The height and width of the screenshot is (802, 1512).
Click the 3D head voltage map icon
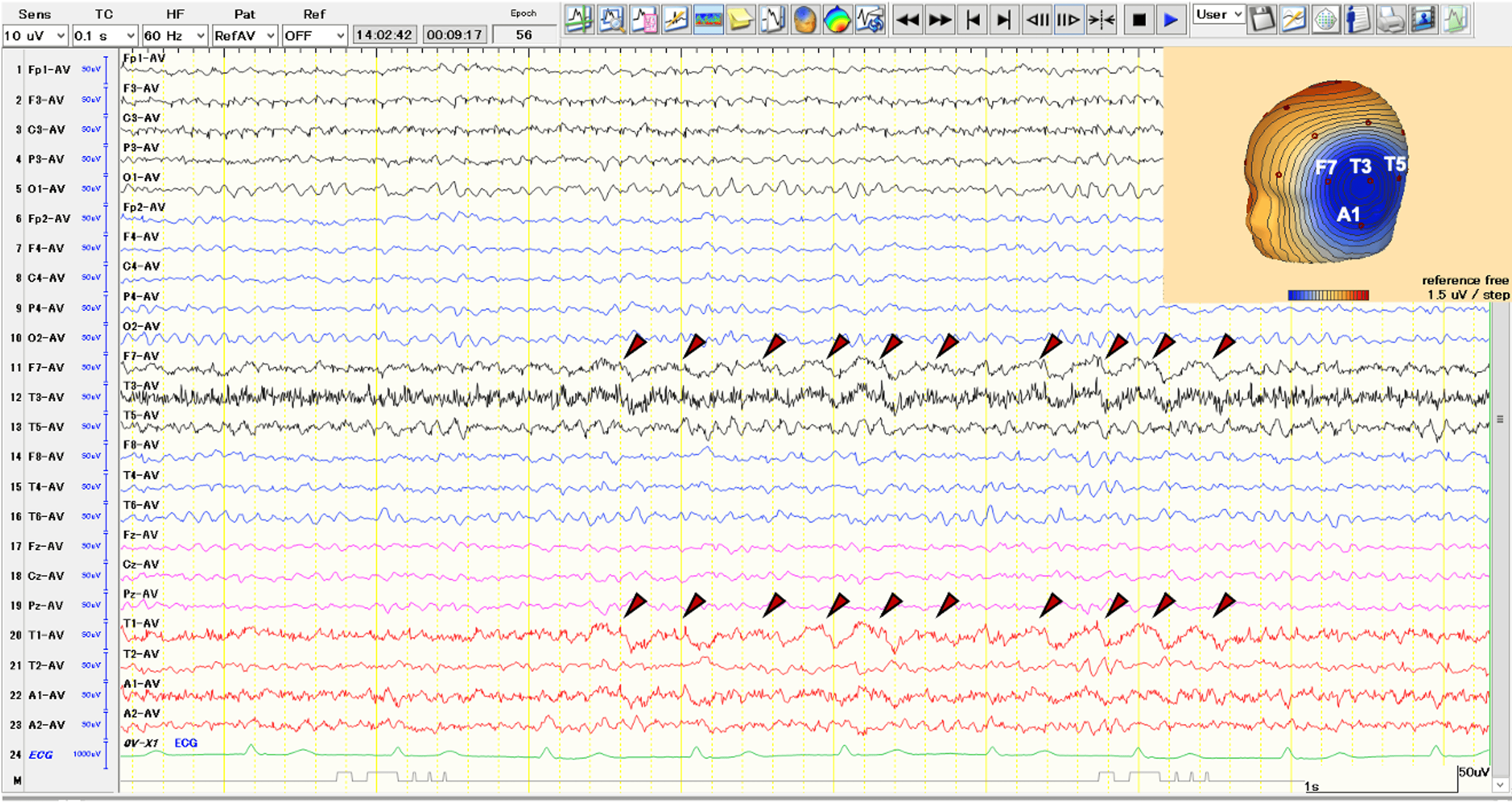[x=805, y=21]
